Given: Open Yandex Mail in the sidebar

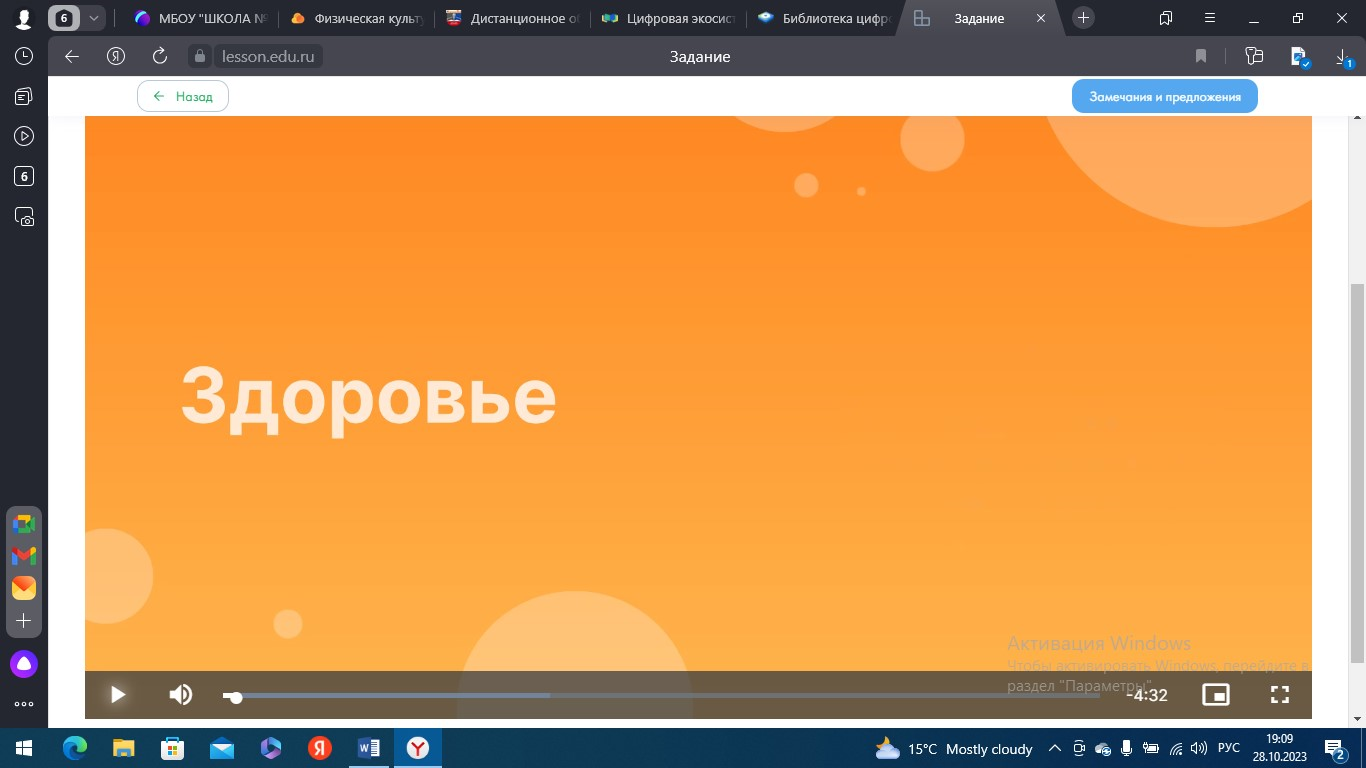Looking at the screenshot, I should pos(24,588).
